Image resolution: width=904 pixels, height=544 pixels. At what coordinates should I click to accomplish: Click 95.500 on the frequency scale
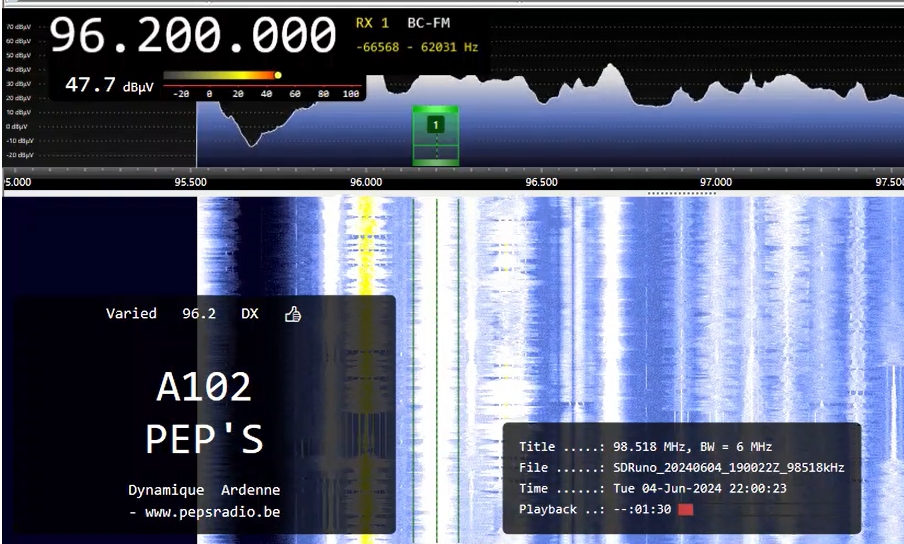(x=191, y=182)
